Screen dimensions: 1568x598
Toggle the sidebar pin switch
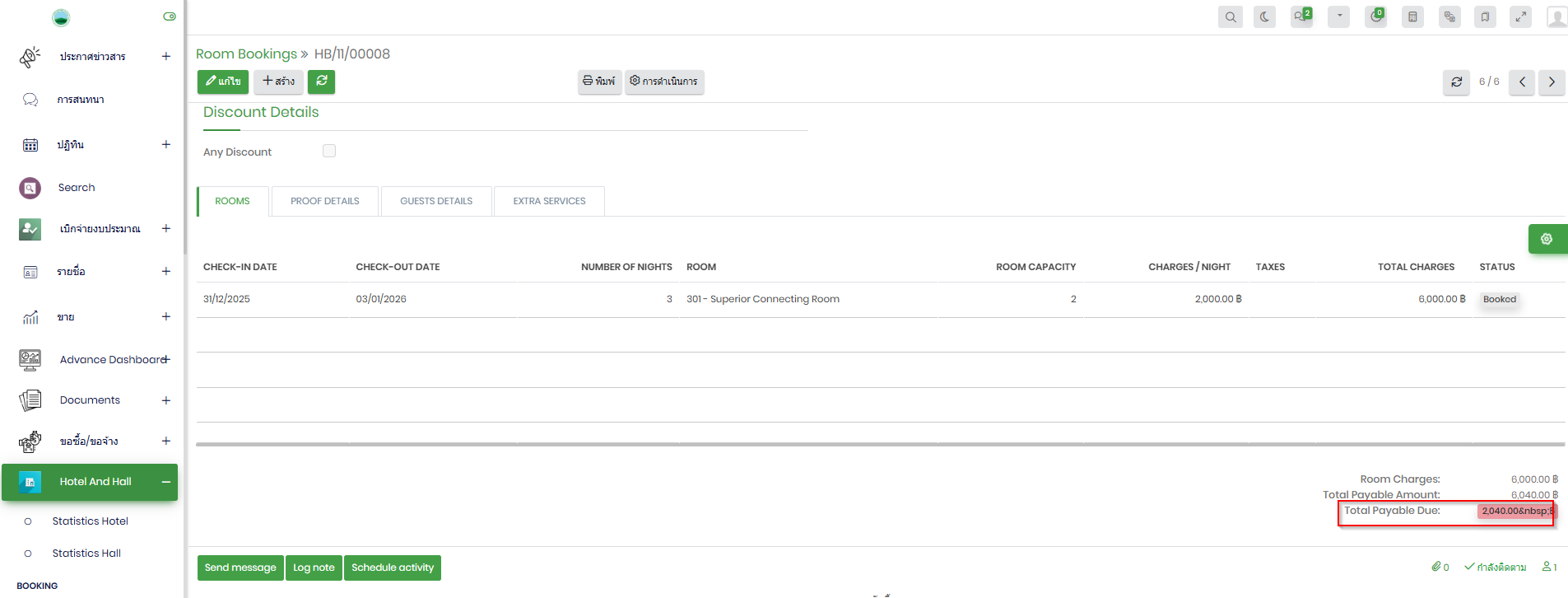[170, 16]
